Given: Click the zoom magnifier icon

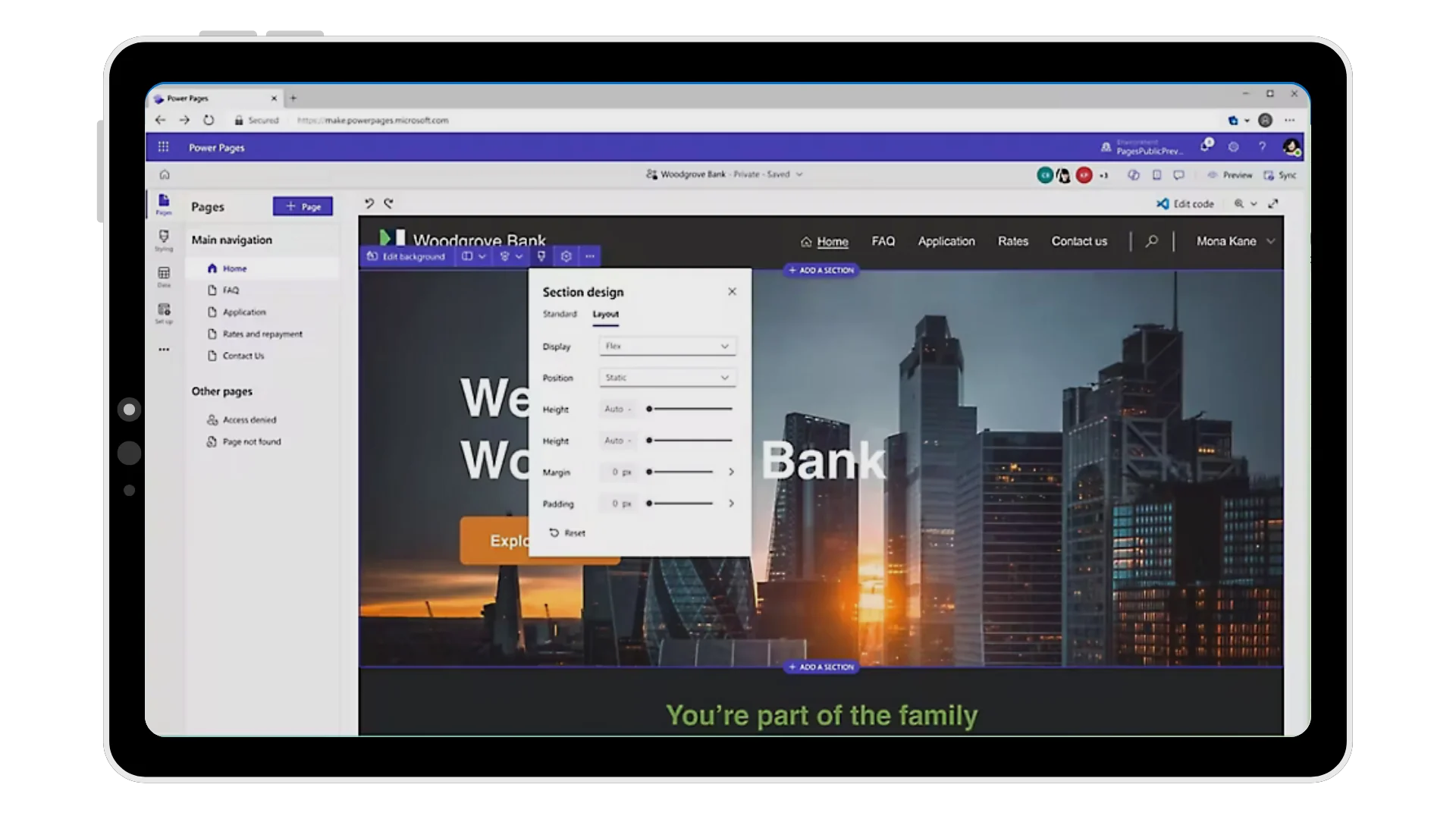Looking at the screenshot, I should (1239, 203).
